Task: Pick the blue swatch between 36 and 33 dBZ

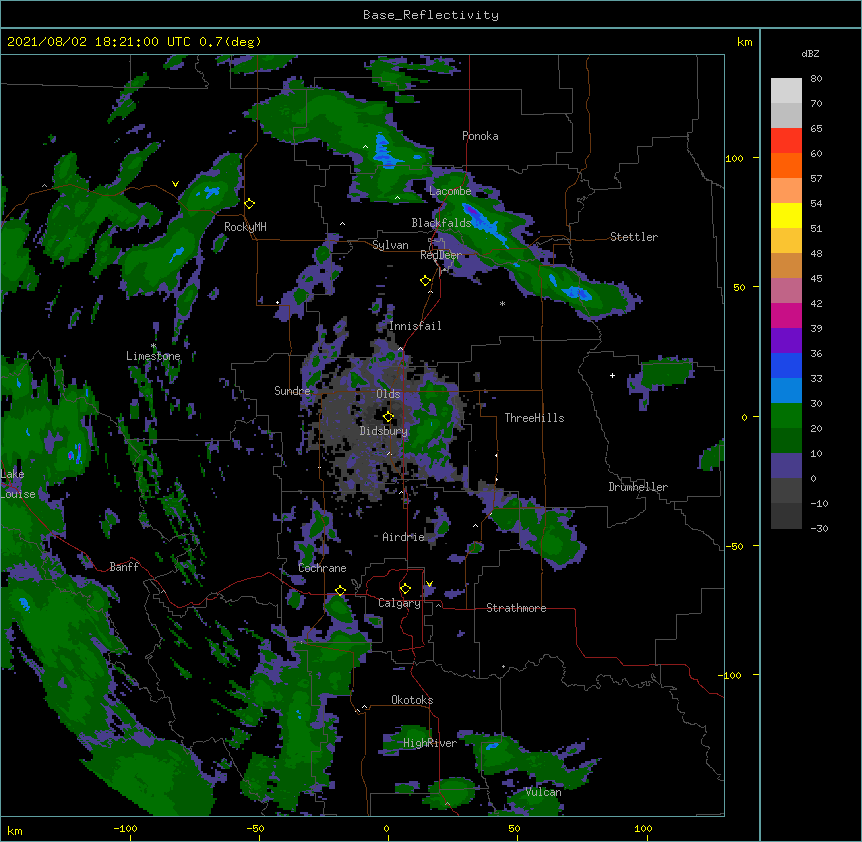Action: point(786,366)
